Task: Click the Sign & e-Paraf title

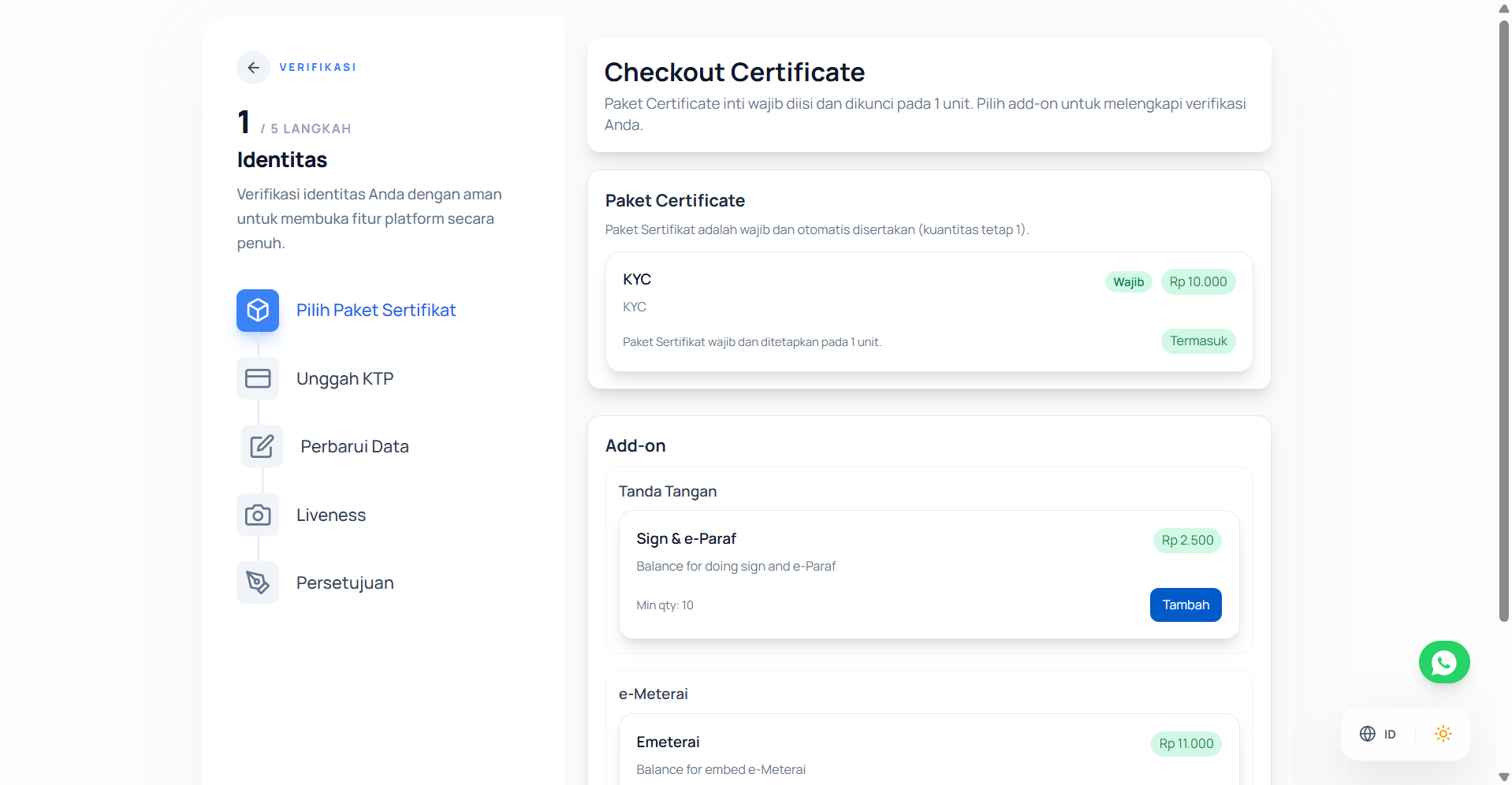Action: point(687,539)
